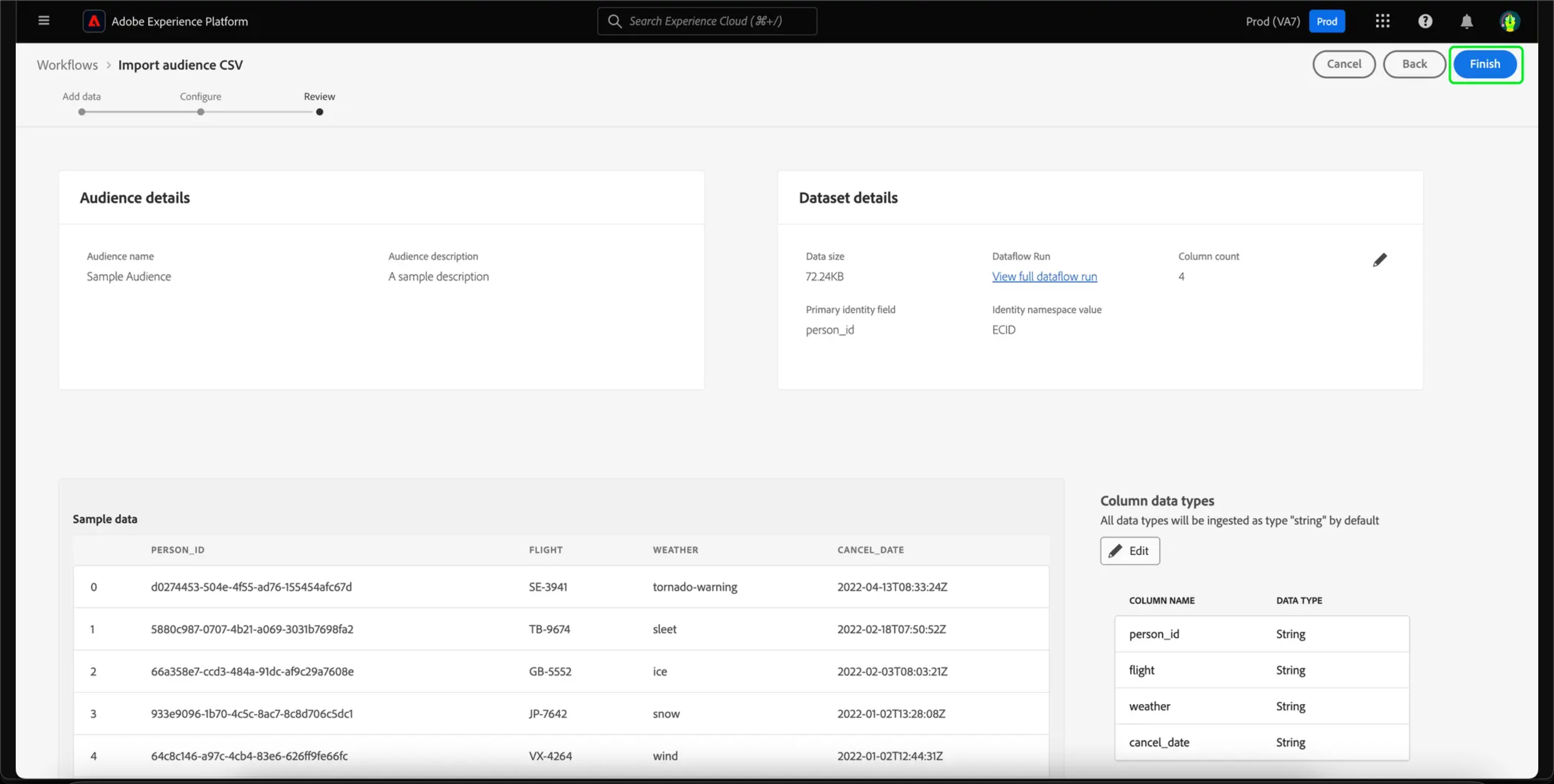Click the Review step marker

tap(320, 111)
